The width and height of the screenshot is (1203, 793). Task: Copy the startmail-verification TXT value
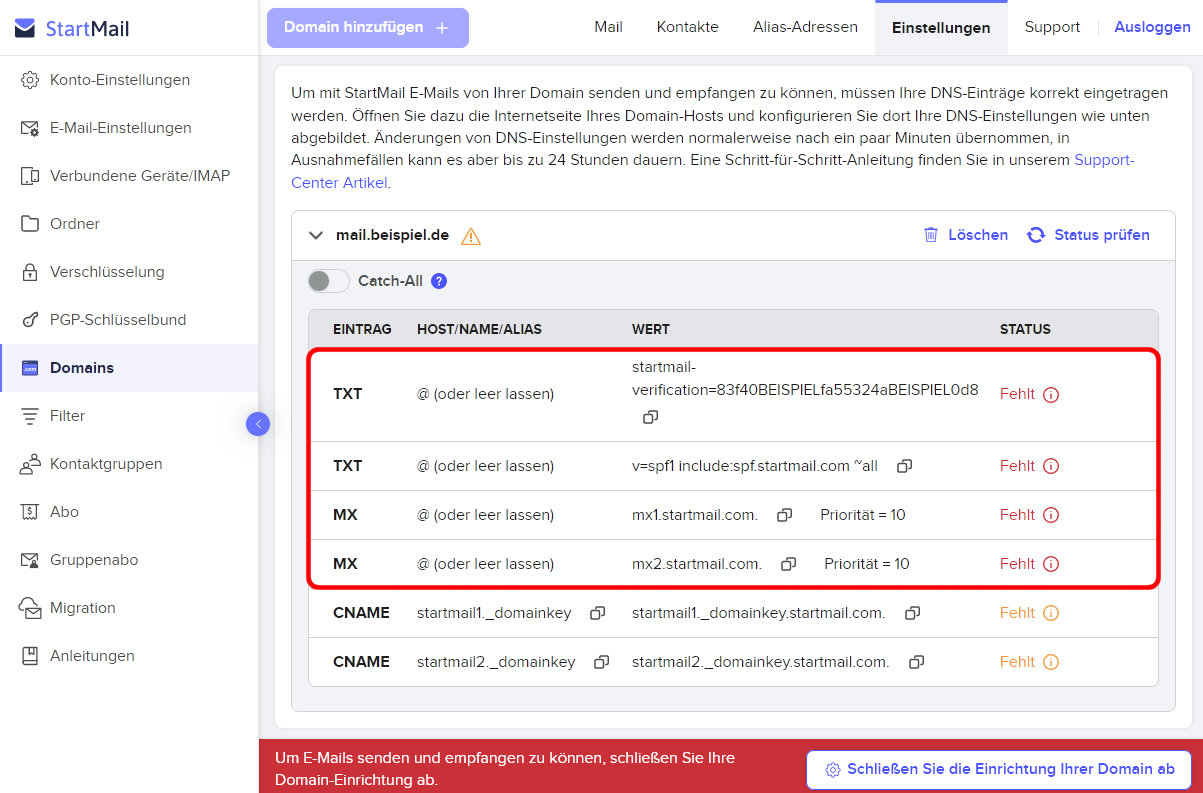coord(650,416)
